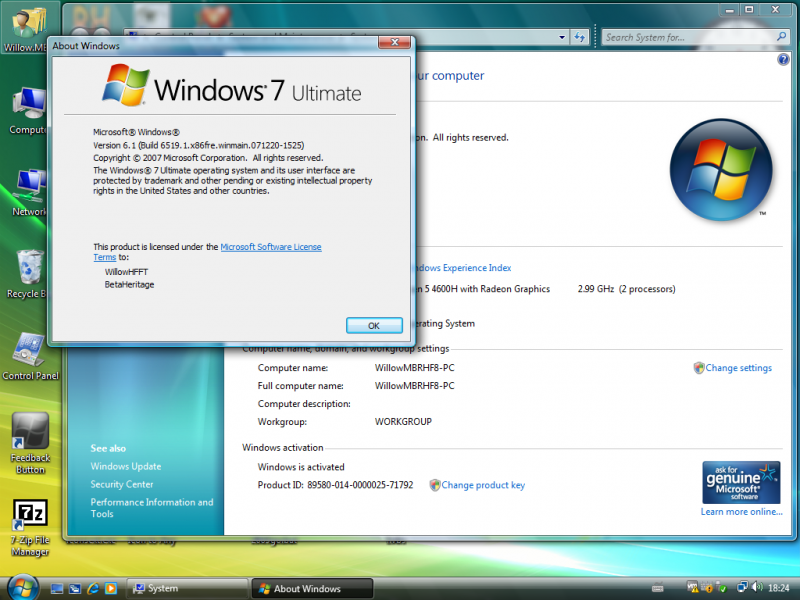
Task: Click the Safely Remove Hardware tray icon
Action: click(x=721, y=588)
